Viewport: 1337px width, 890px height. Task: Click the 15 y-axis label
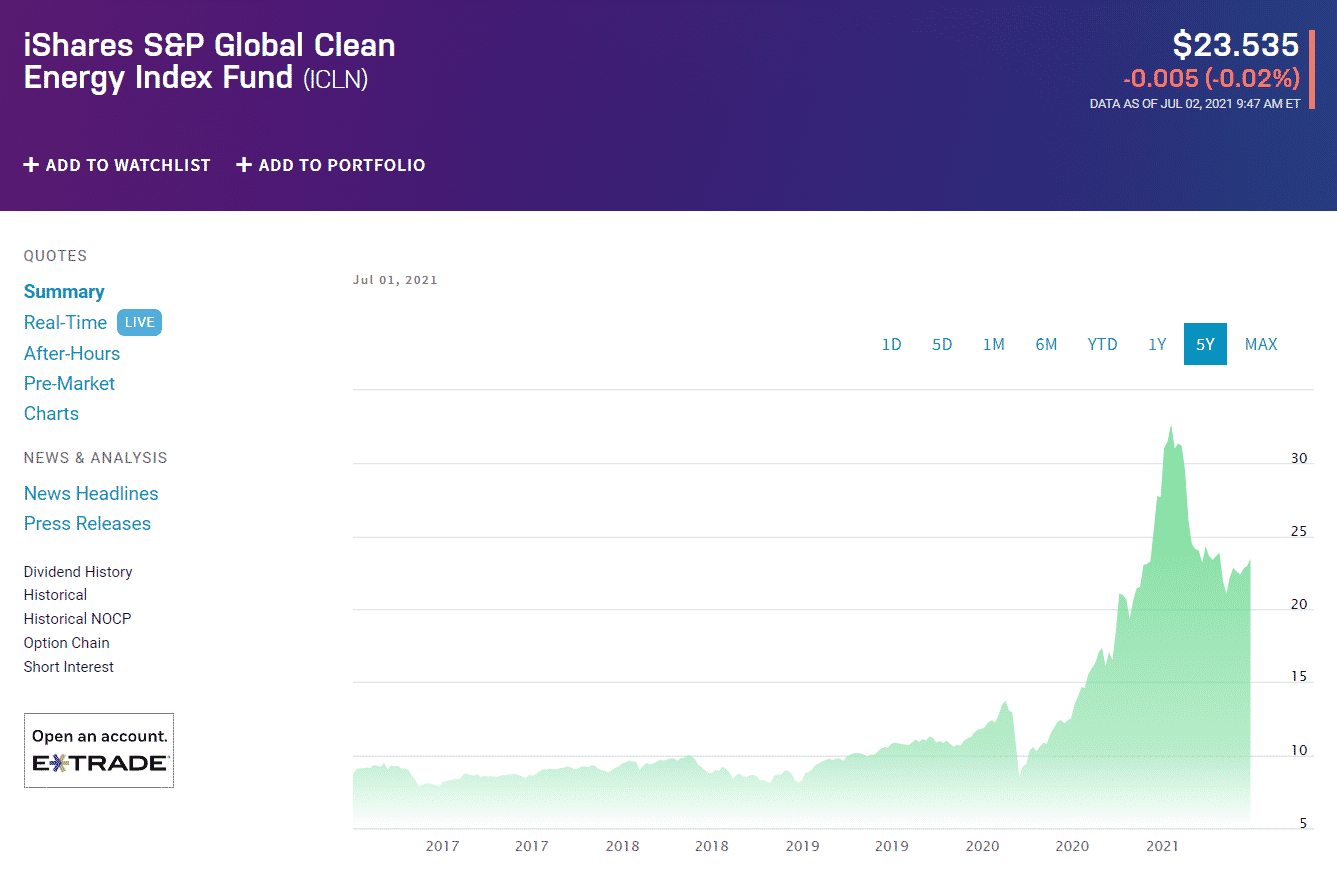(1299, 677)
